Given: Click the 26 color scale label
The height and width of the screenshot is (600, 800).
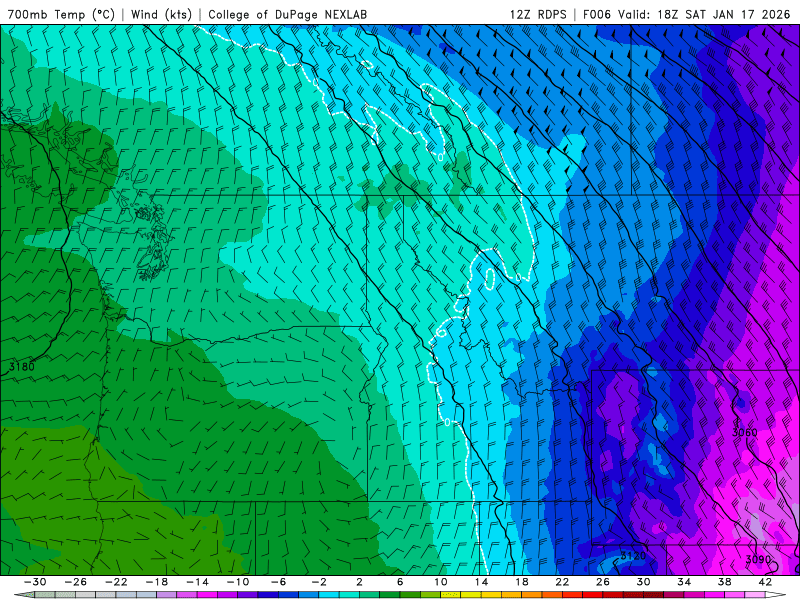Looking at the screenshot, I should click(x=603, y=582).
